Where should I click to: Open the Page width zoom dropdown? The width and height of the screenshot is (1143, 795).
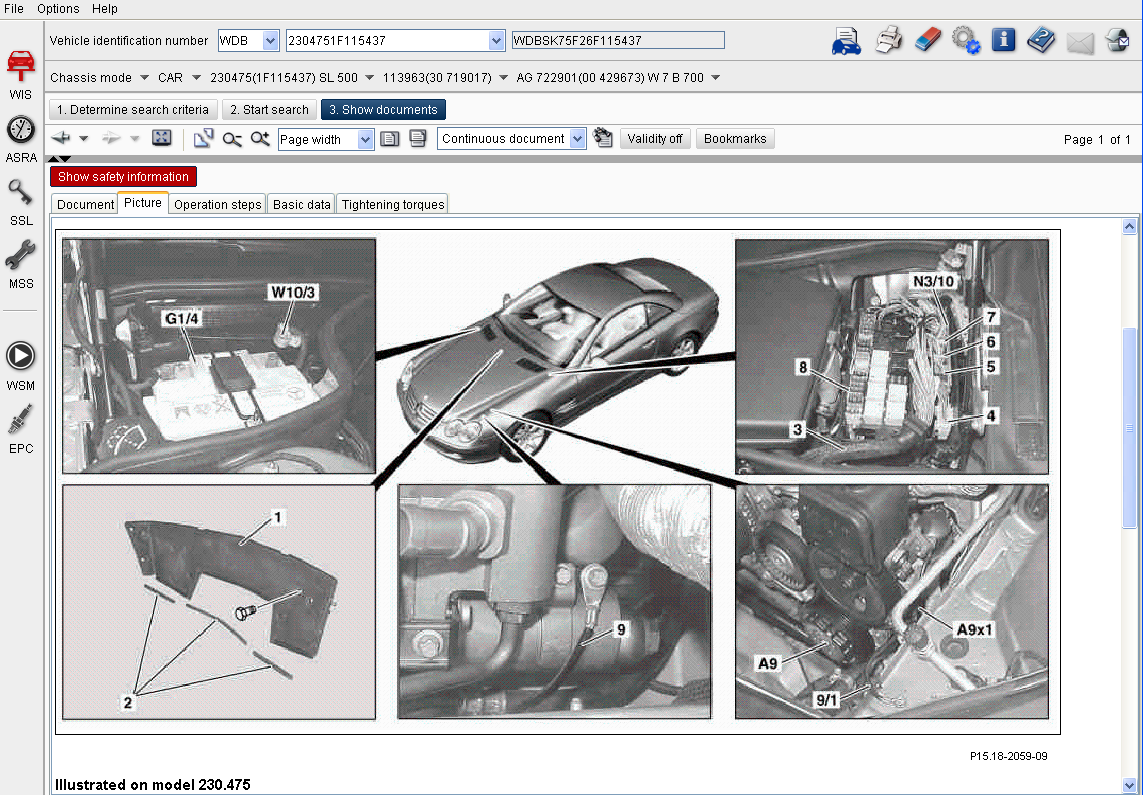pyautogui.click(x=365, y=139)
